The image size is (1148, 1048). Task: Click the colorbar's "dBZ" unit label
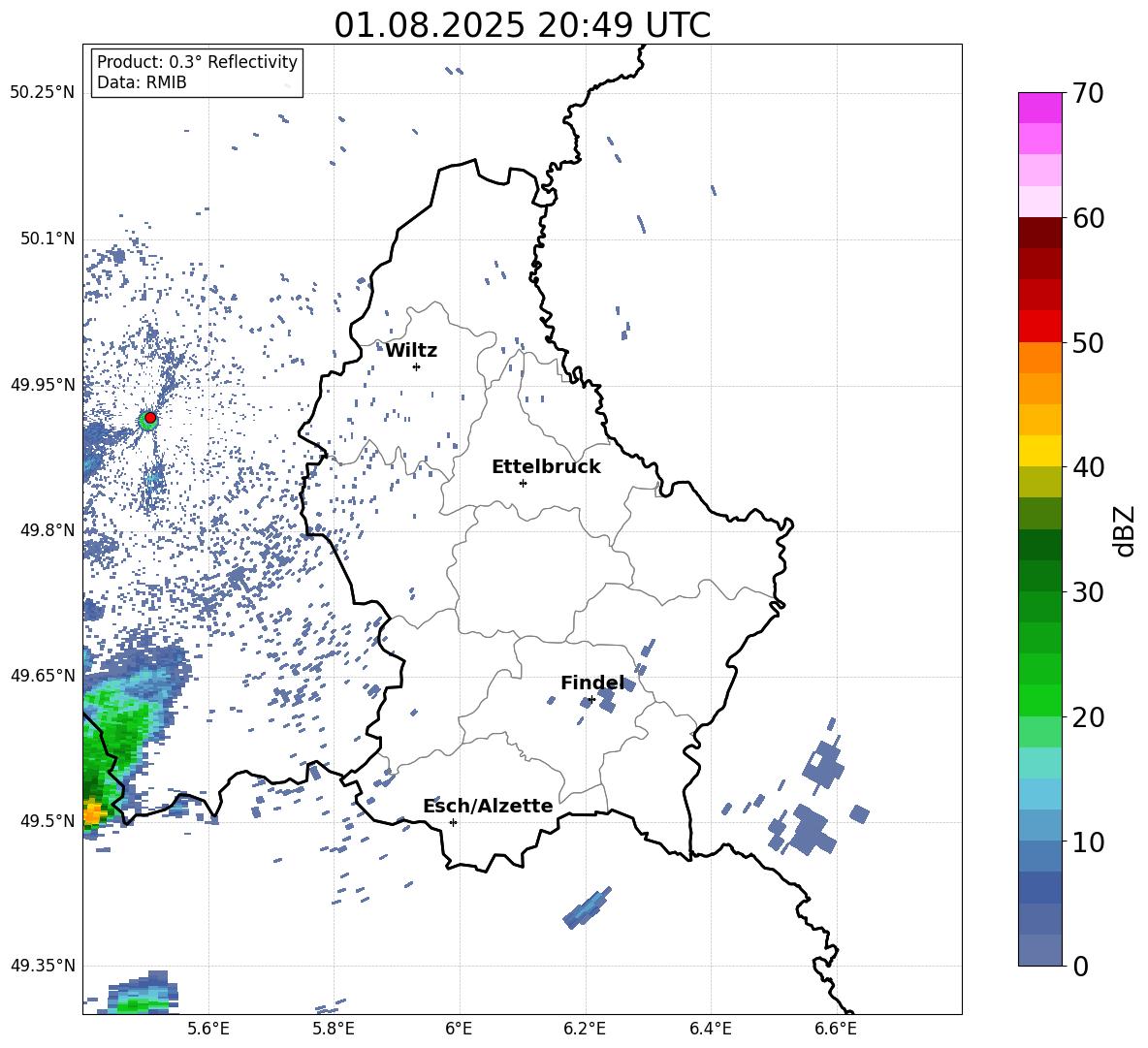1126,530
